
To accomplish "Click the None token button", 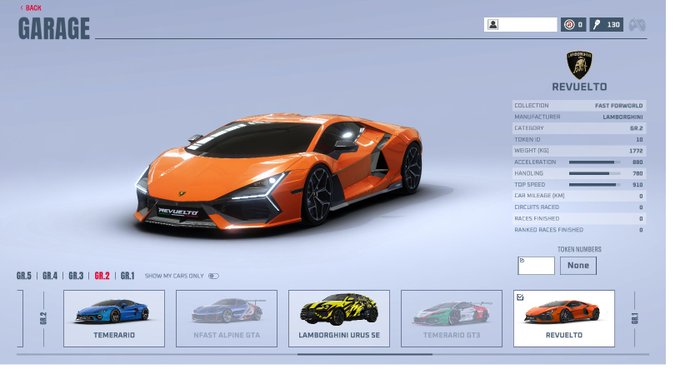I will click(x=579, y=266).
